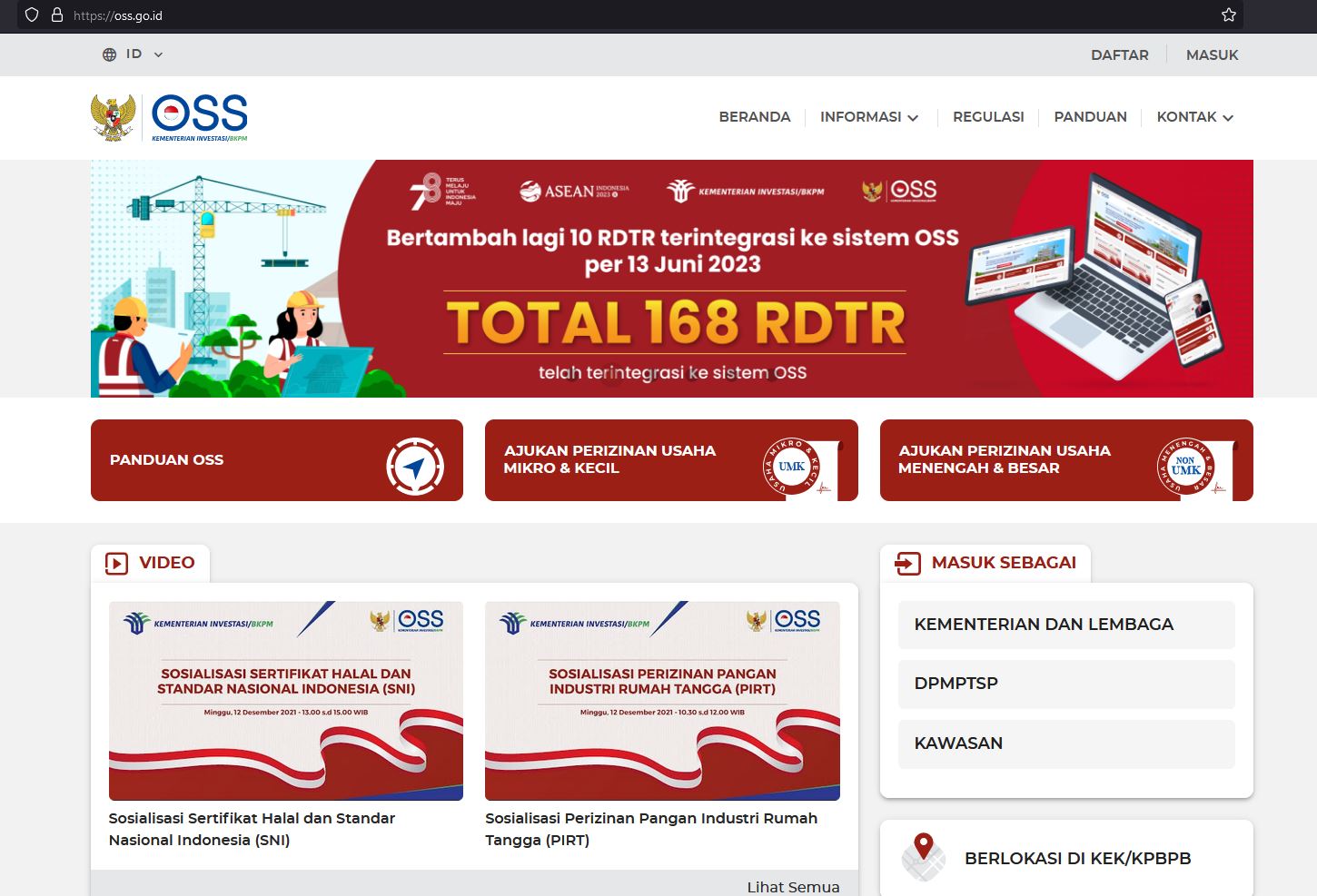This screenshot has width=1317, height=896.
Task: Click the ASEAN Indonesia 2023 logo in banner
Action: tap(574, 191)
